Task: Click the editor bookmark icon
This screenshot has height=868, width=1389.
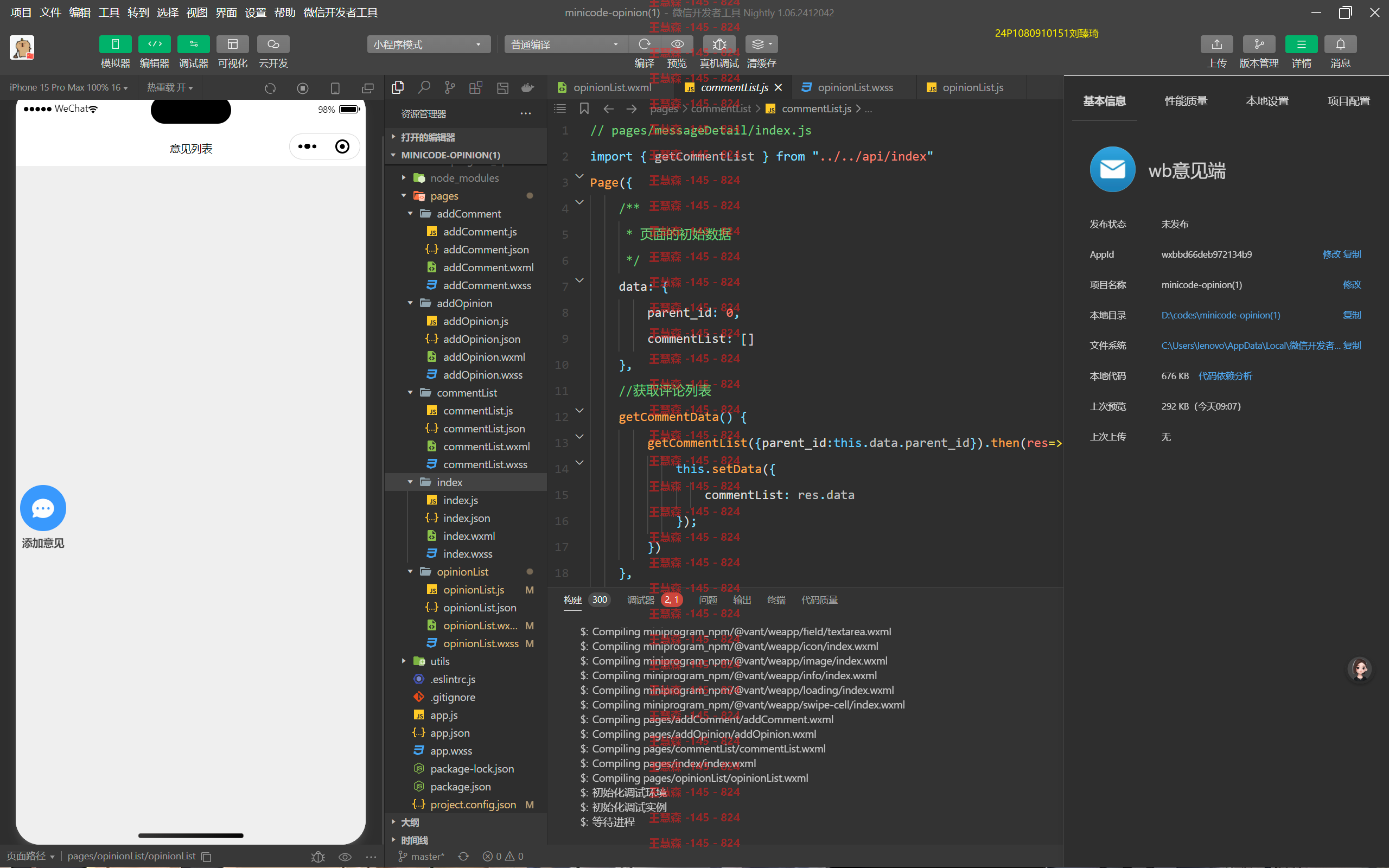Action: [584, 108]
